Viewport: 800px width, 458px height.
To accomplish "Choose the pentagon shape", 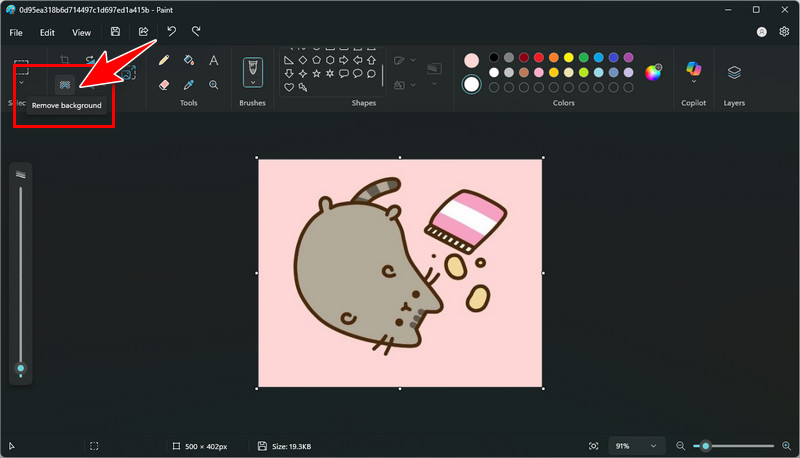I will (316, 60).
